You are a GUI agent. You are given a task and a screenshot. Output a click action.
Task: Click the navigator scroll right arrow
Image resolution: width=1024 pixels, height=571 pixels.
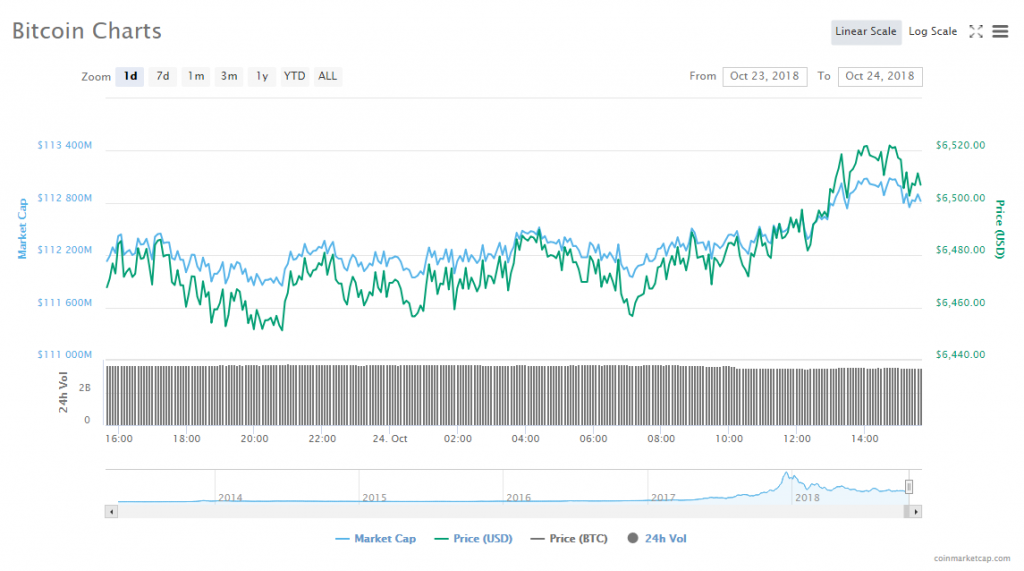(915, 511)
